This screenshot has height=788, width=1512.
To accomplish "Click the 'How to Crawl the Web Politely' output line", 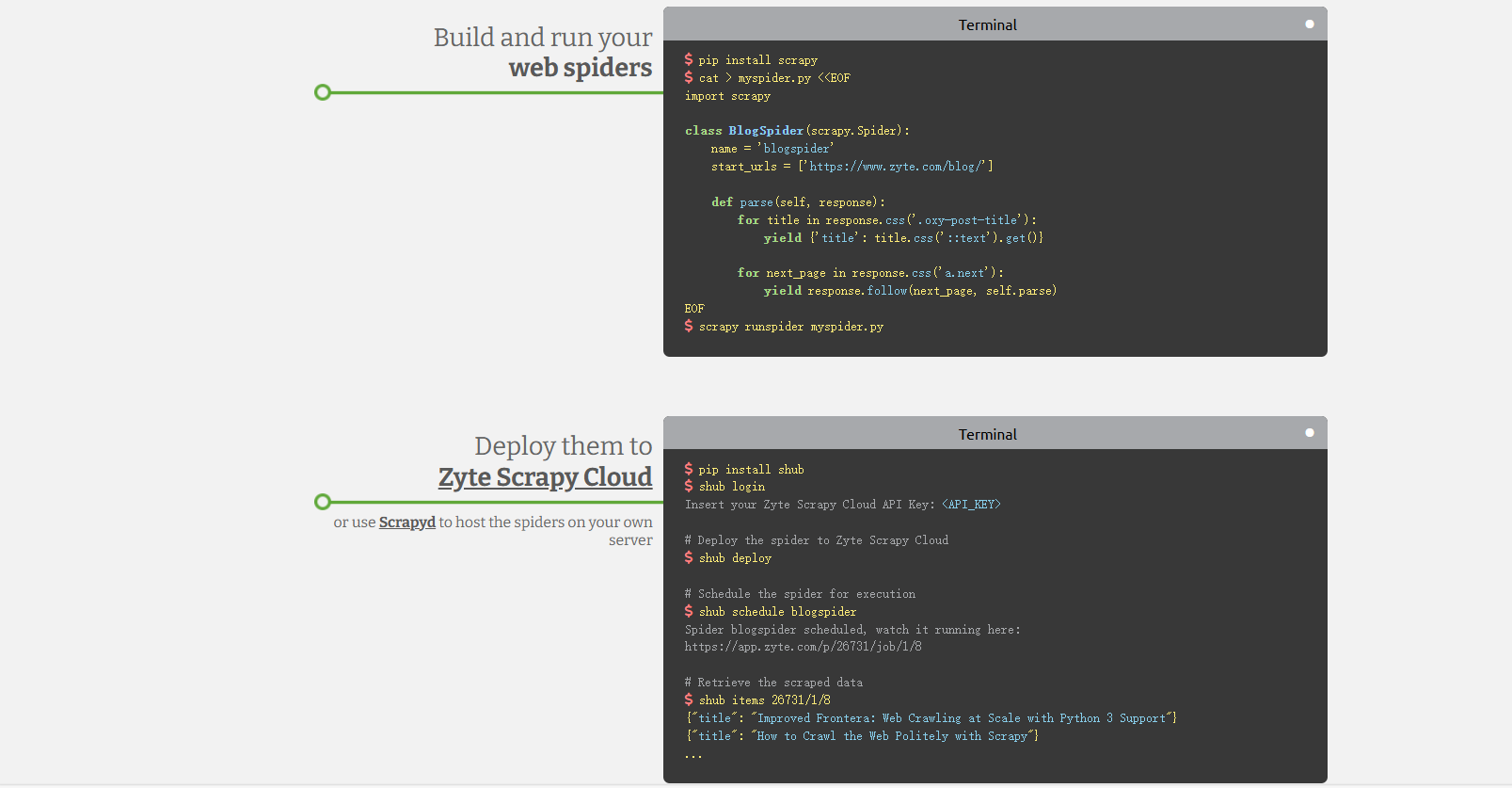I will pos(862,736).
